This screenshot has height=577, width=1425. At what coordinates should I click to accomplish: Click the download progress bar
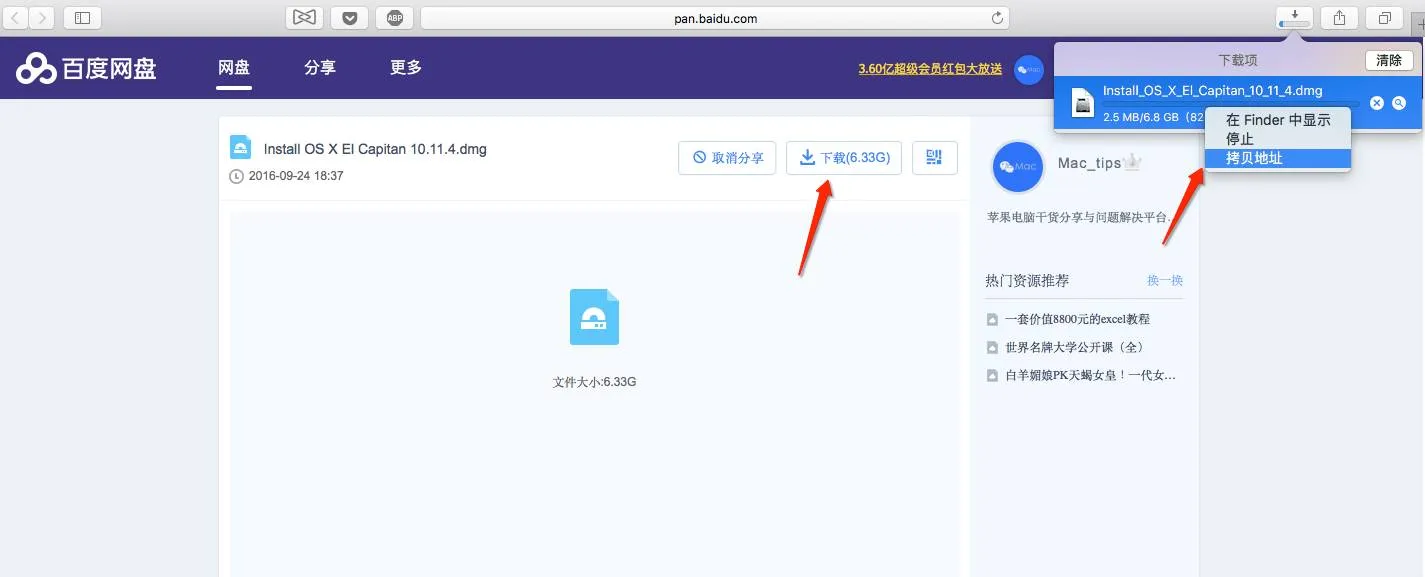tap(1230, 103)
